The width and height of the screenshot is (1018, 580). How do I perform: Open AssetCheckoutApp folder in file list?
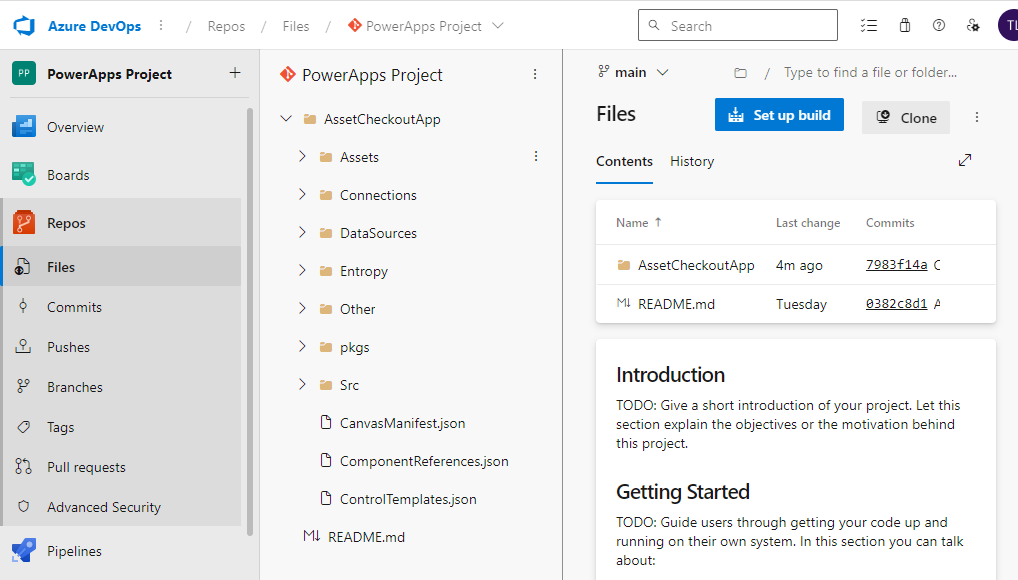[696, 265]
